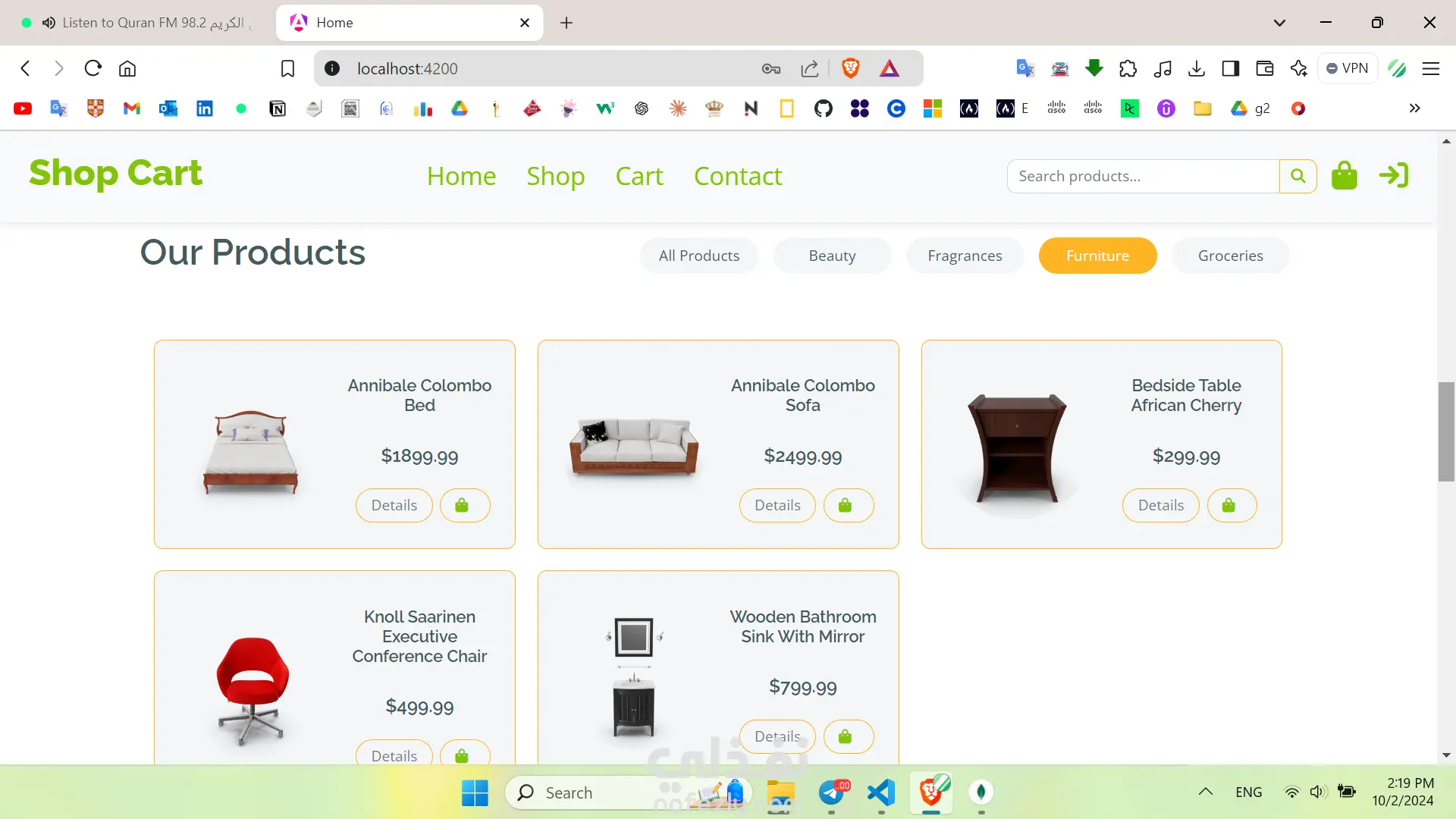Bookmark this page with bookmark icon
This screenshot has height=819, width=1456.
[287, 69]
